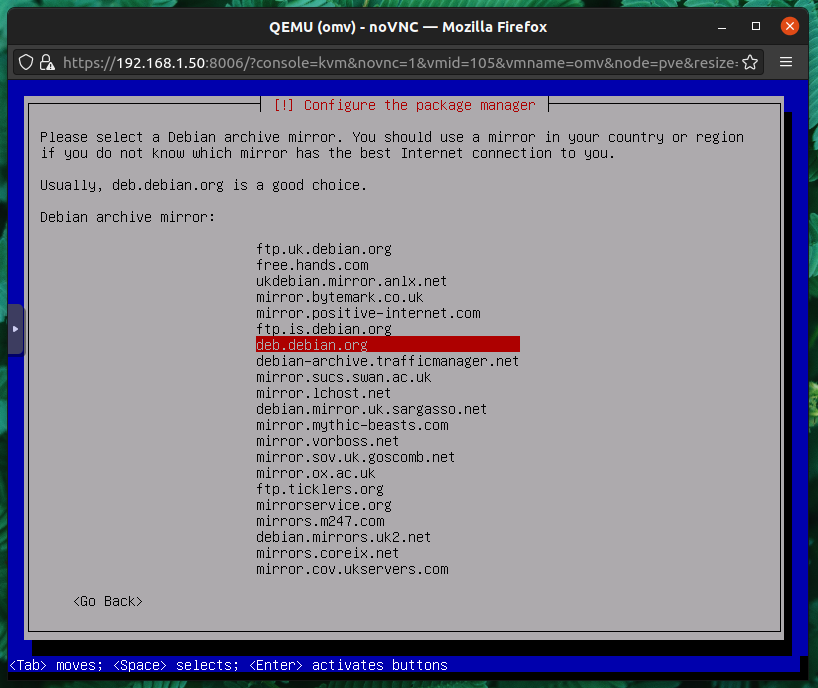Activate the Go Back button

coord(108,601)
